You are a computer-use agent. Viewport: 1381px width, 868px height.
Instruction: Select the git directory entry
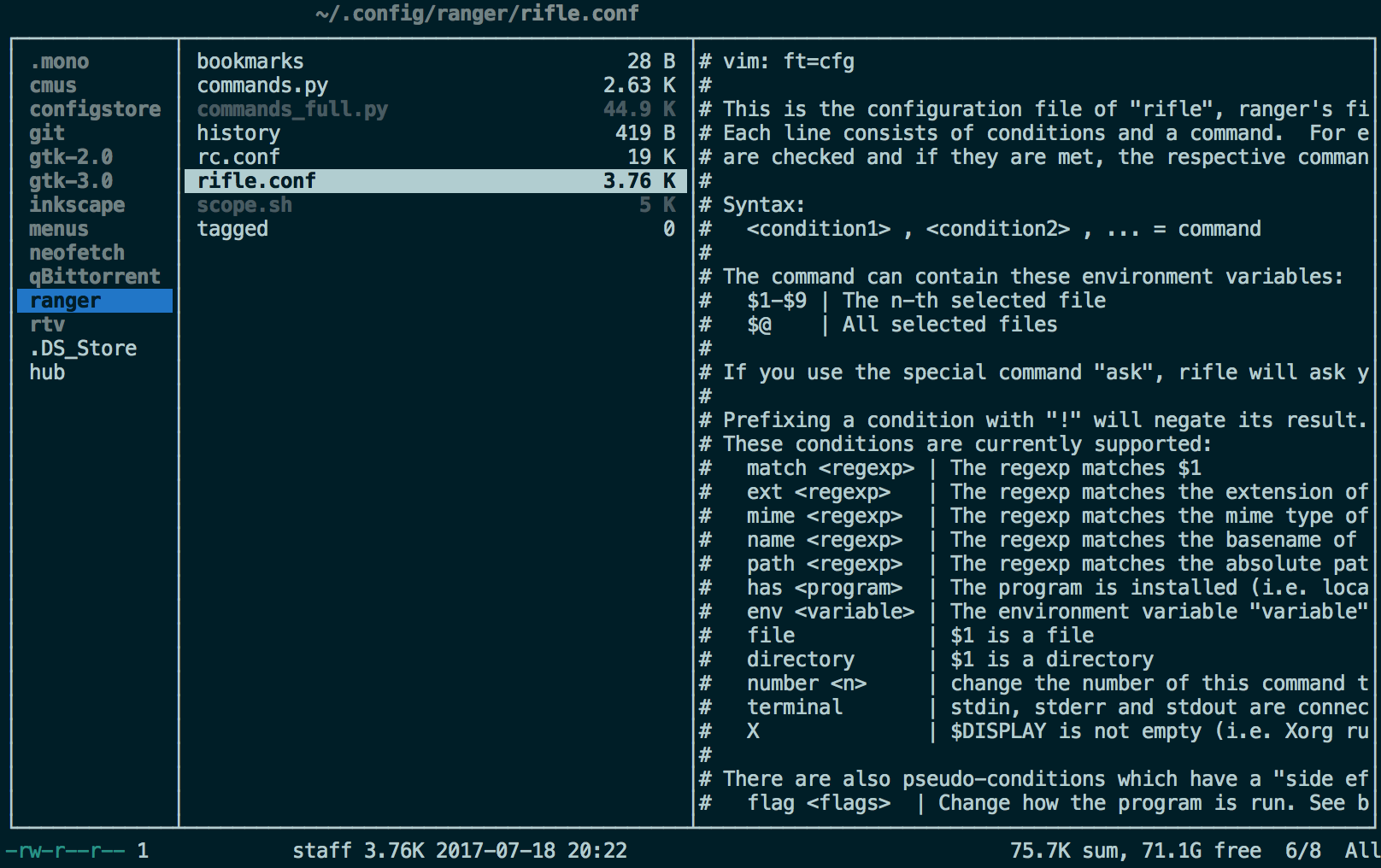tap(47, 133)
